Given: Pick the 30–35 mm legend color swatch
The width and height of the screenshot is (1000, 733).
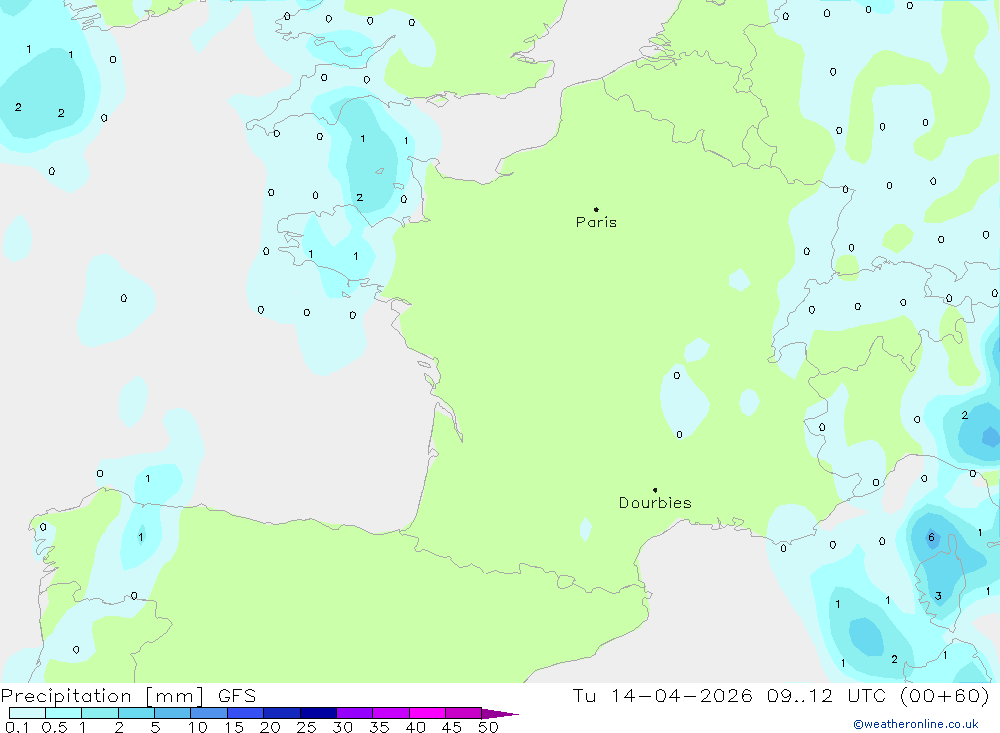Looking at the screenshot, I should pyautogui.click(x=355, y=713).
